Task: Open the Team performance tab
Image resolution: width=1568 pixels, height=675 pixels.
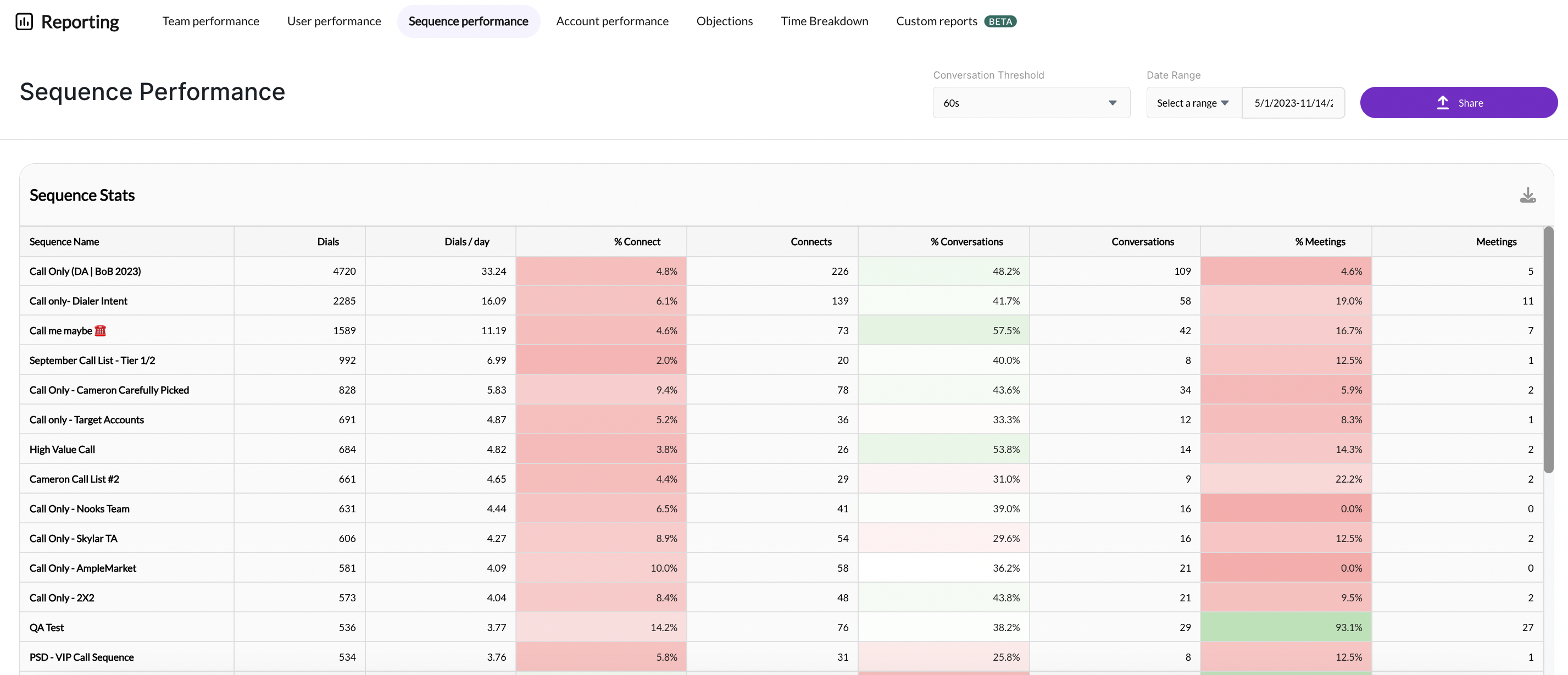Action: (x=210, y=21)
